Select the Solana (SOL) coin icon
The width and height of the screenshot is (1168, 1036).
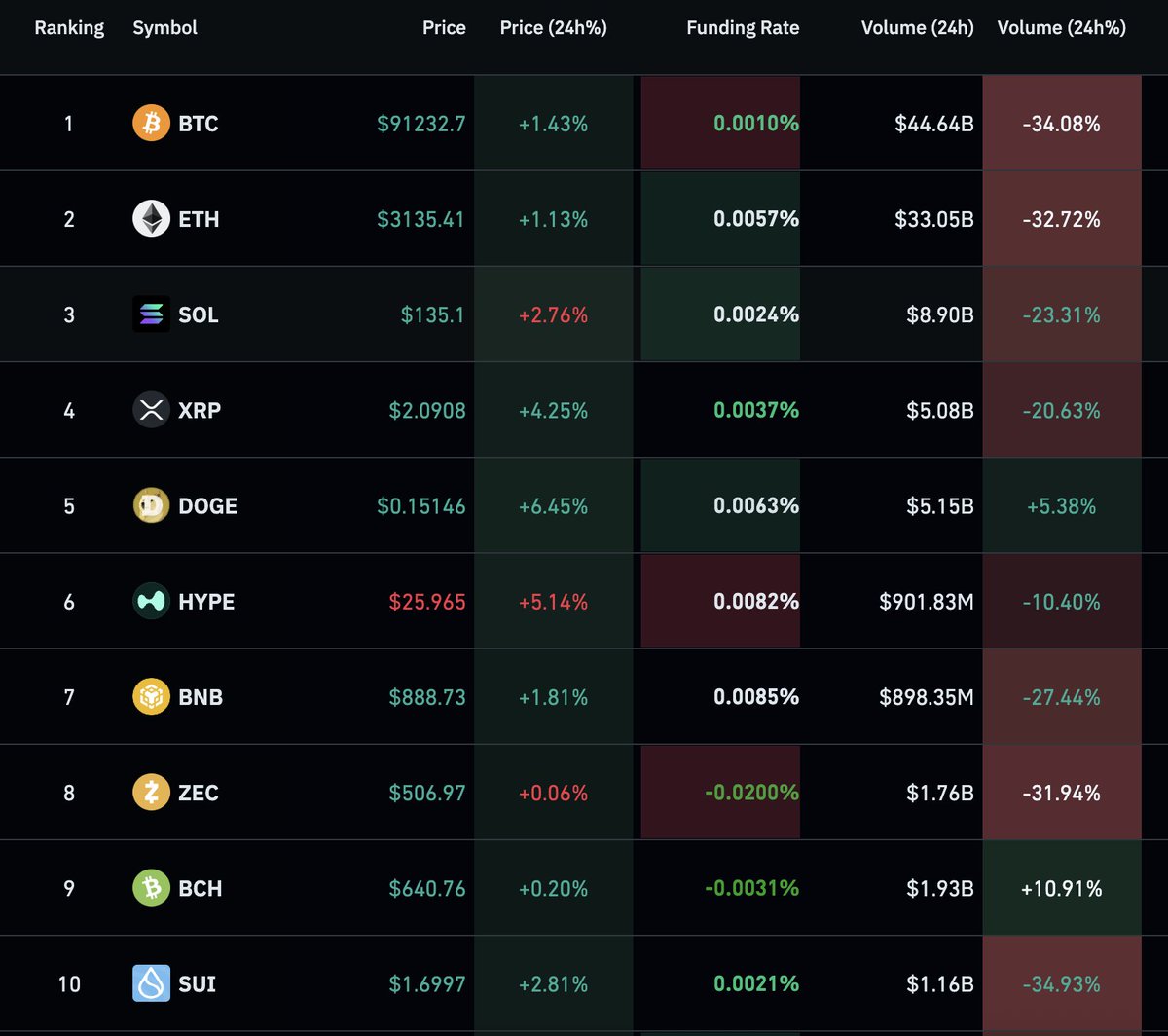tap(151, 314)
